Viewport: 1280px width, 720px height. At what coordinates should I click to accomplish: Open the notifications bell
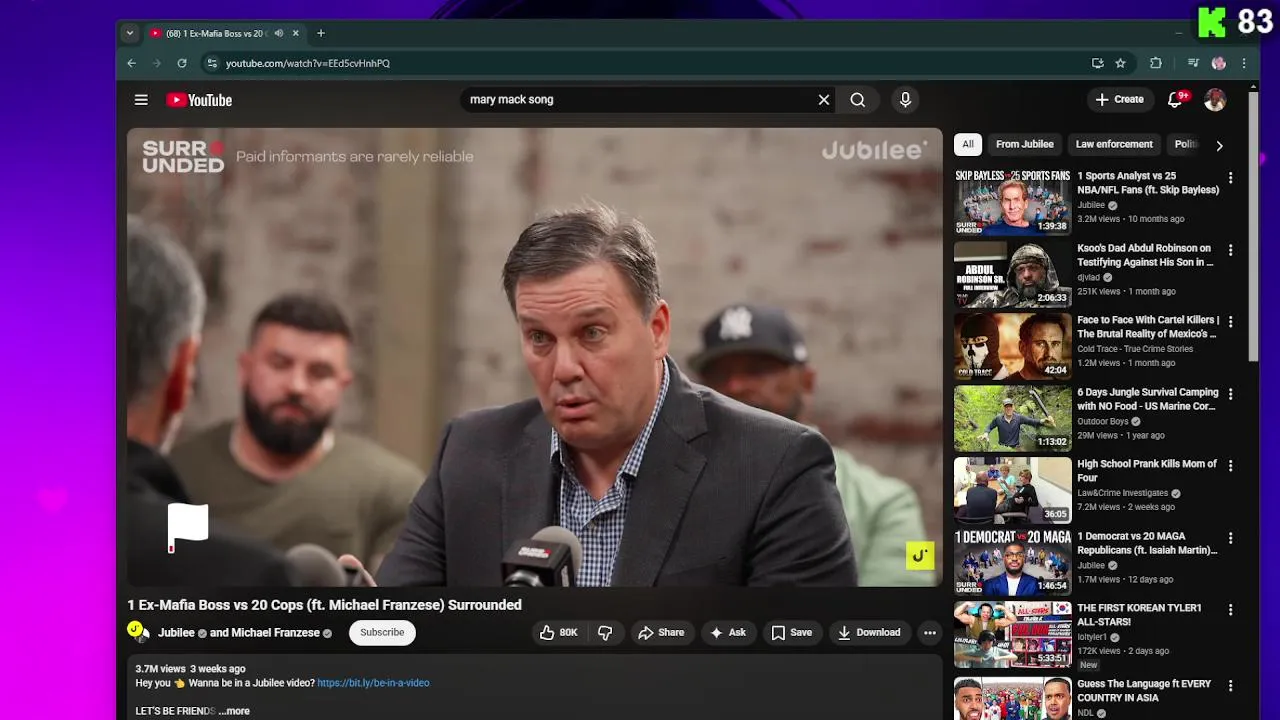click(x=1176, y=99)
